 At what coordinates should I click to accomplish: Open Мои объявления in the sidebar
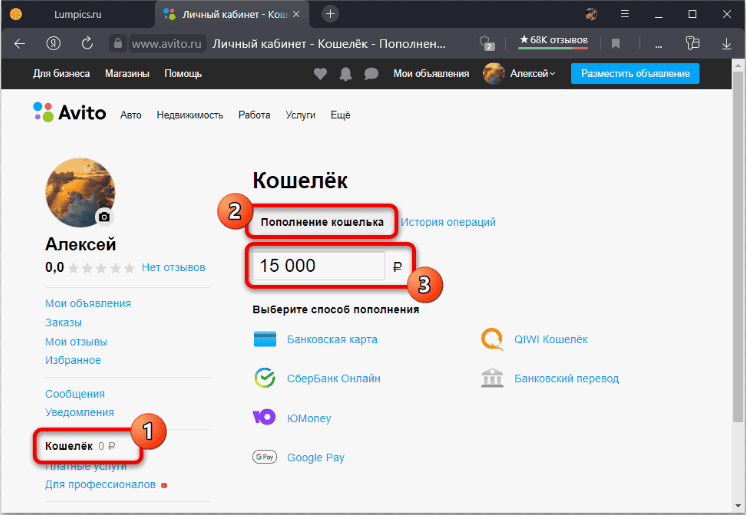(x=88, y=303)
